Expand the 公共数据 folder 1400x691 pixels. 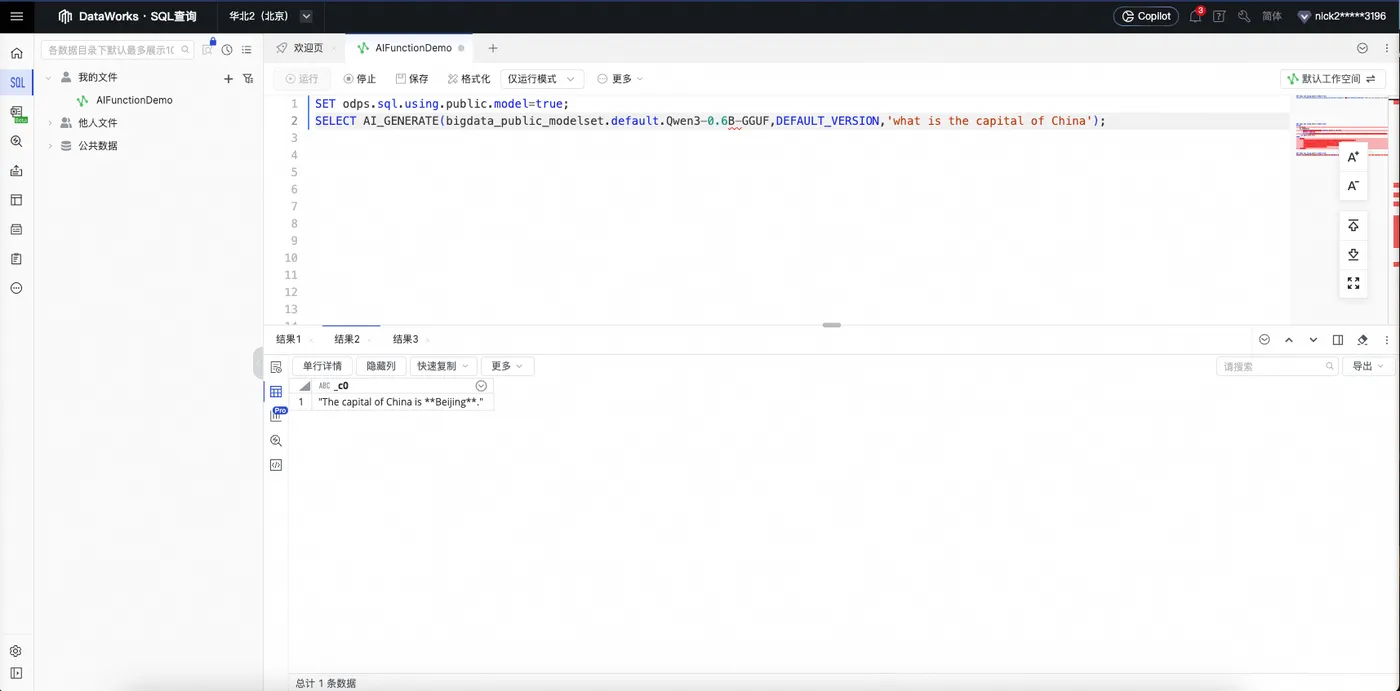[x=51, y=146]
